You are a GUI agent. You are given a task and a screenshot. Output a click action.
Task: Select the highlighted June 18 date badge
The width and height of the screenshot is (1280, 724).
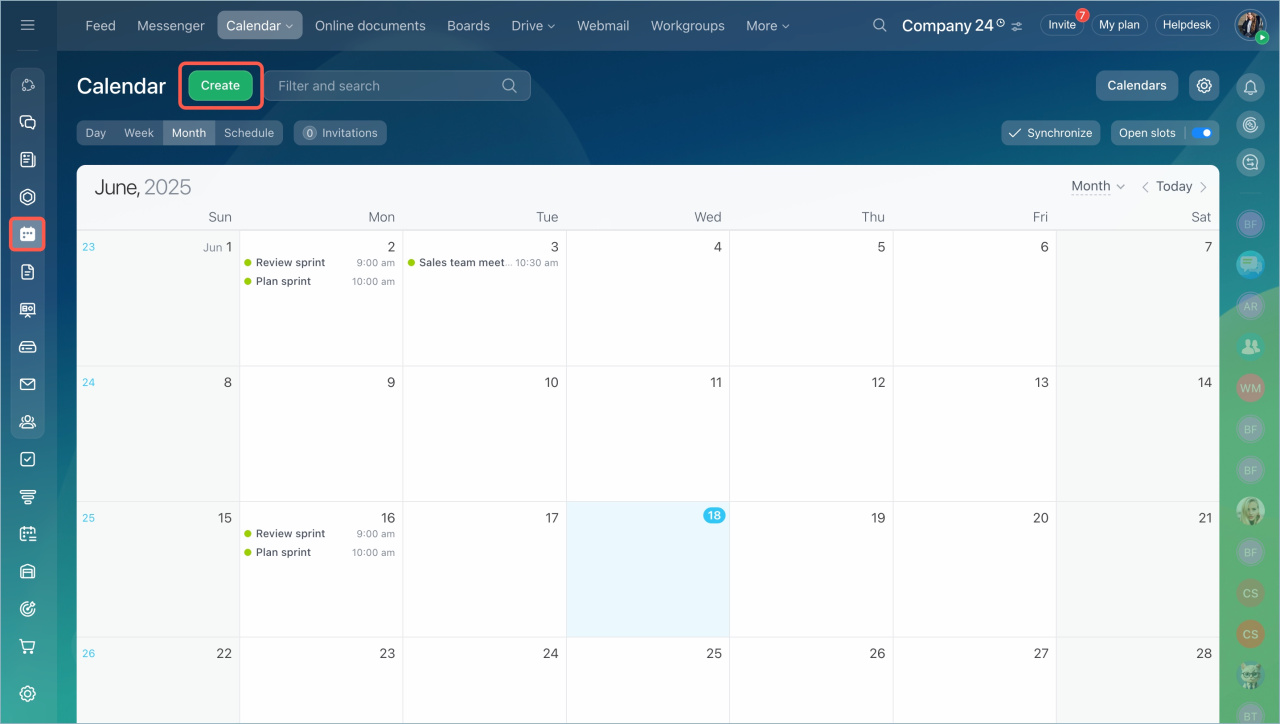coord(713,516)
